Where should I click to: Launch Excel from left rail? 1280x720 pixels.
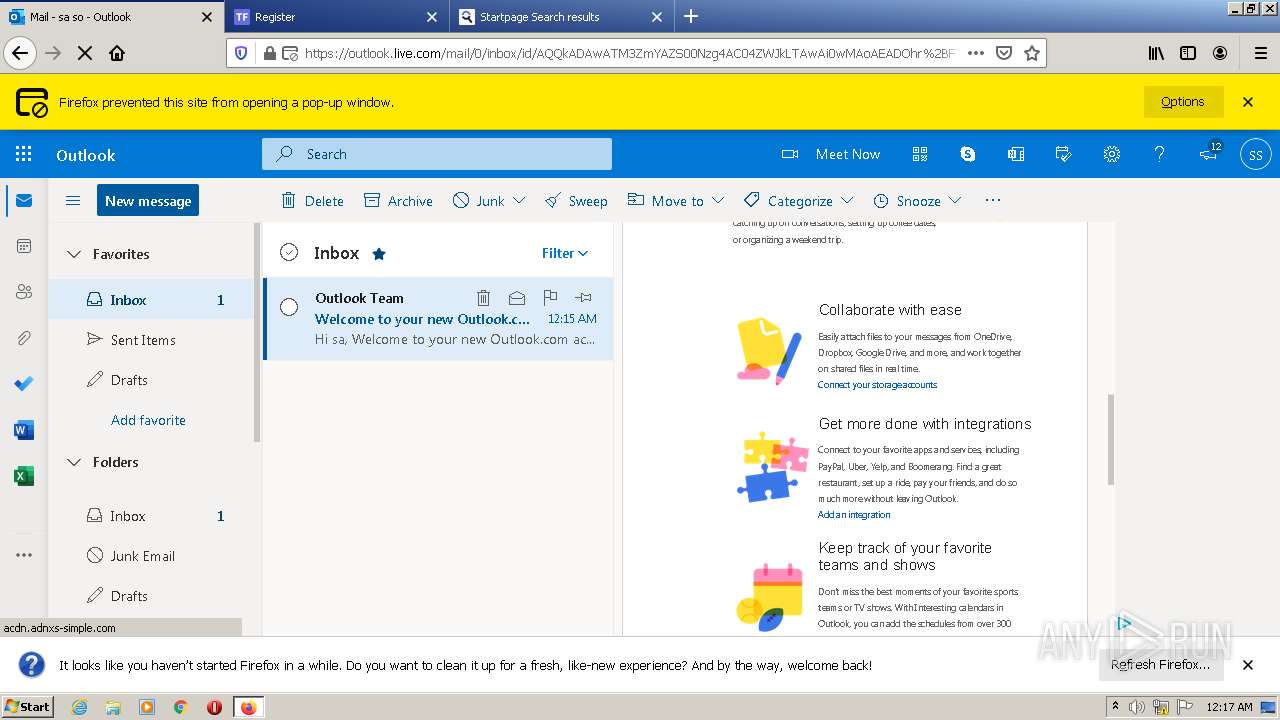(24, 476)
